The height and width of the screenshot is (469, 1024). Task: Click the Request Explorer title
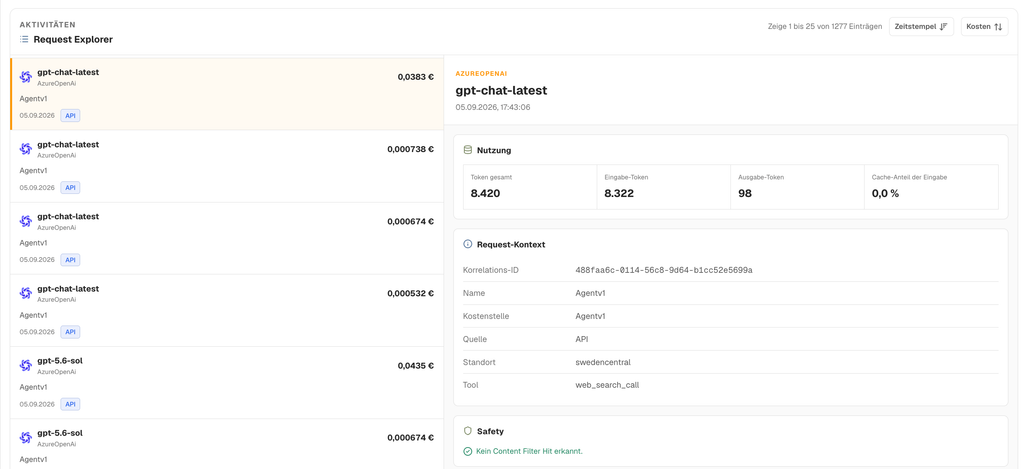(x=73, y=40)
